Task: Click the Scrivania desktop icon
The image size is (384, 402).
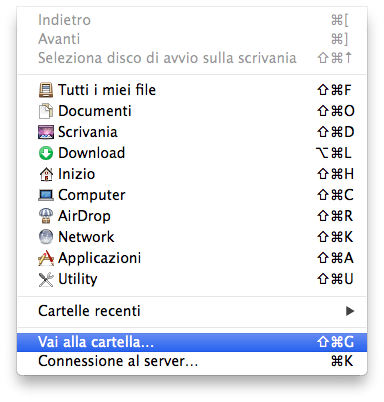Action: coord(46,132)
